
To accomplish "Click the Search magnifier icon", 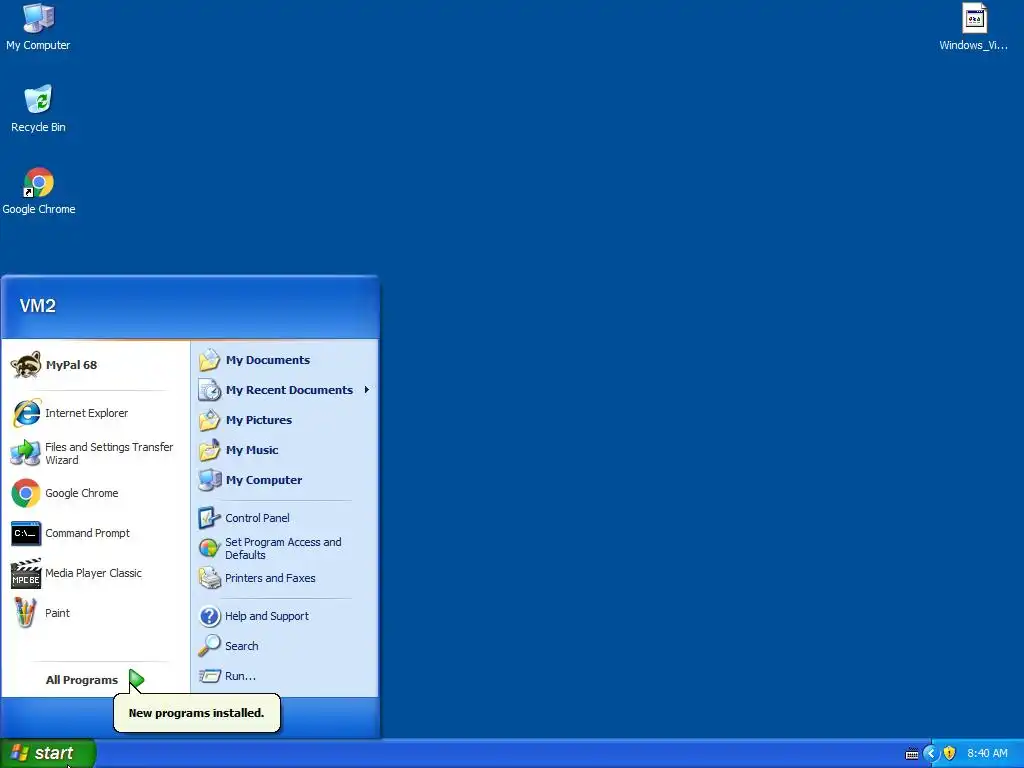I will pyautogui.click(x=210, y=646).
